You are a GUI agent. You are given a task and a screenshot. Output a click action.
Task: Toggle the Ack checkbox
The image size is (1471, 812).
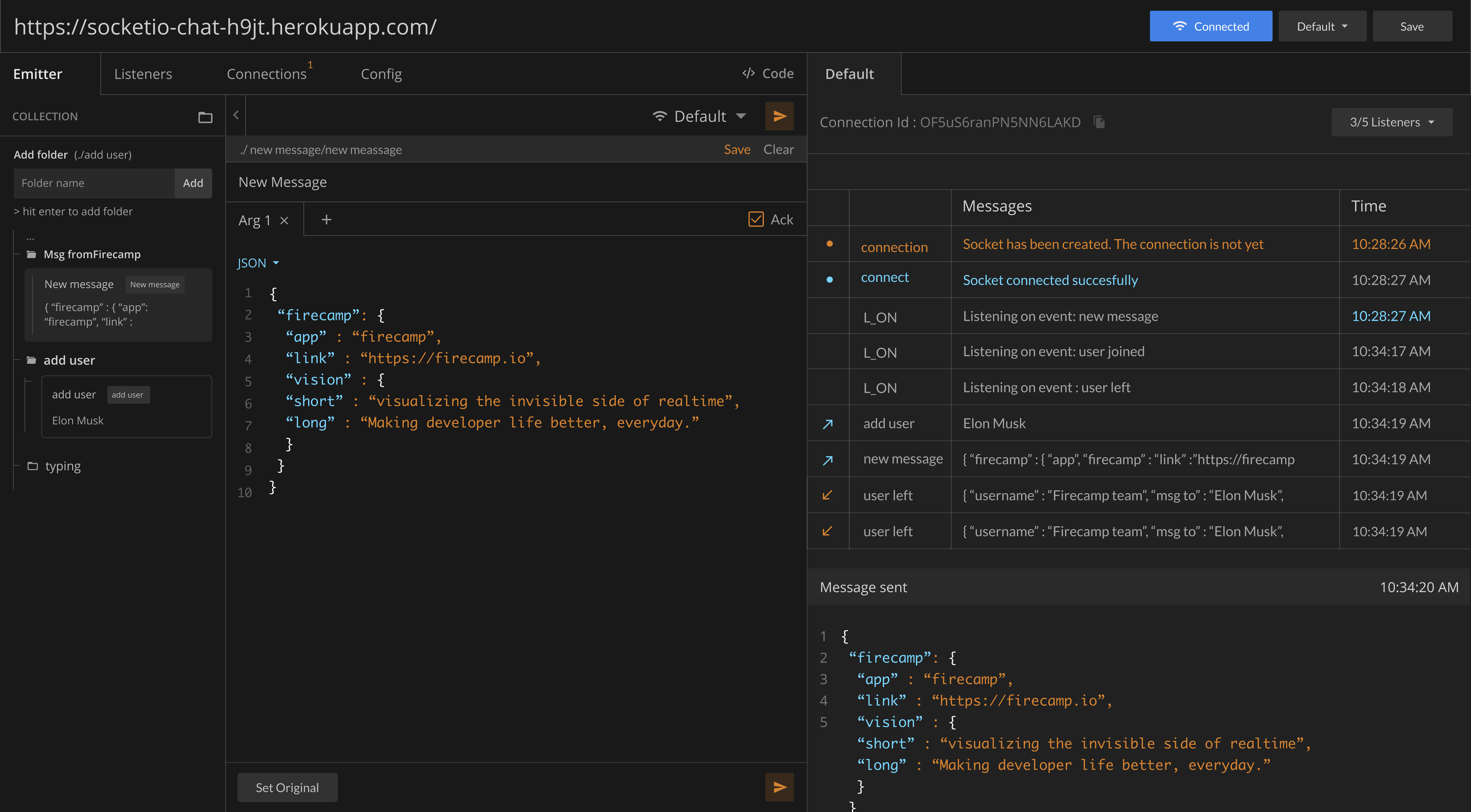[756, 219]
